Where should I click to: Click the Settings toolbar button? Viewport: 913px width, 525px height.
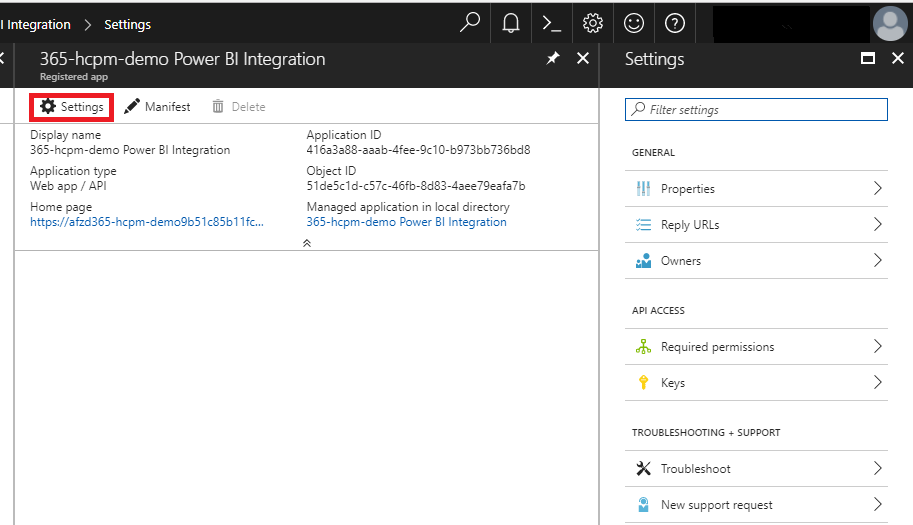(x=72, y=107)
